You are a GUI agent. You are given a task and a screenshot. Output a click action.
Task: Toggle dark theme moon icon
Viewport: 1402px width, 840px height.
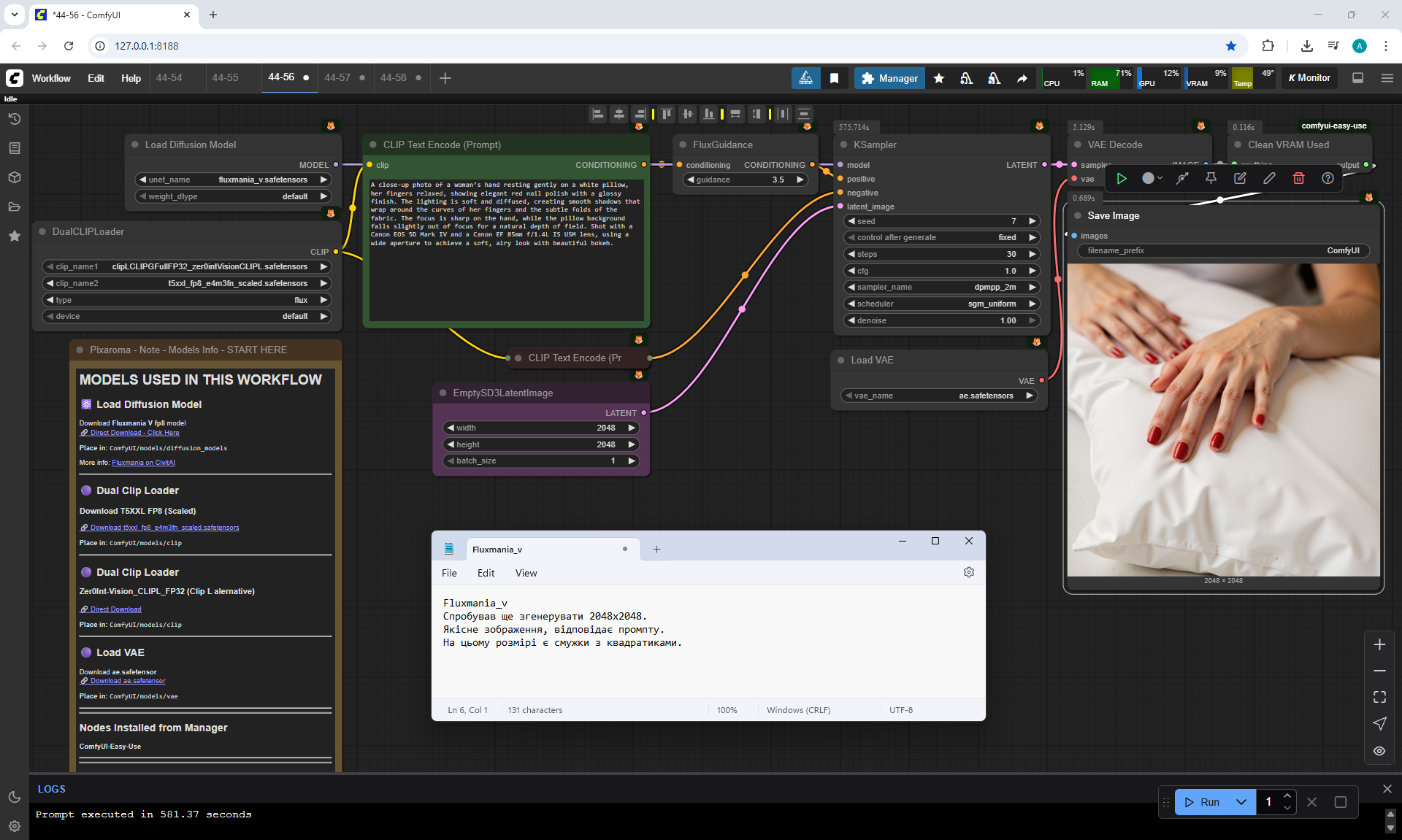14,797
